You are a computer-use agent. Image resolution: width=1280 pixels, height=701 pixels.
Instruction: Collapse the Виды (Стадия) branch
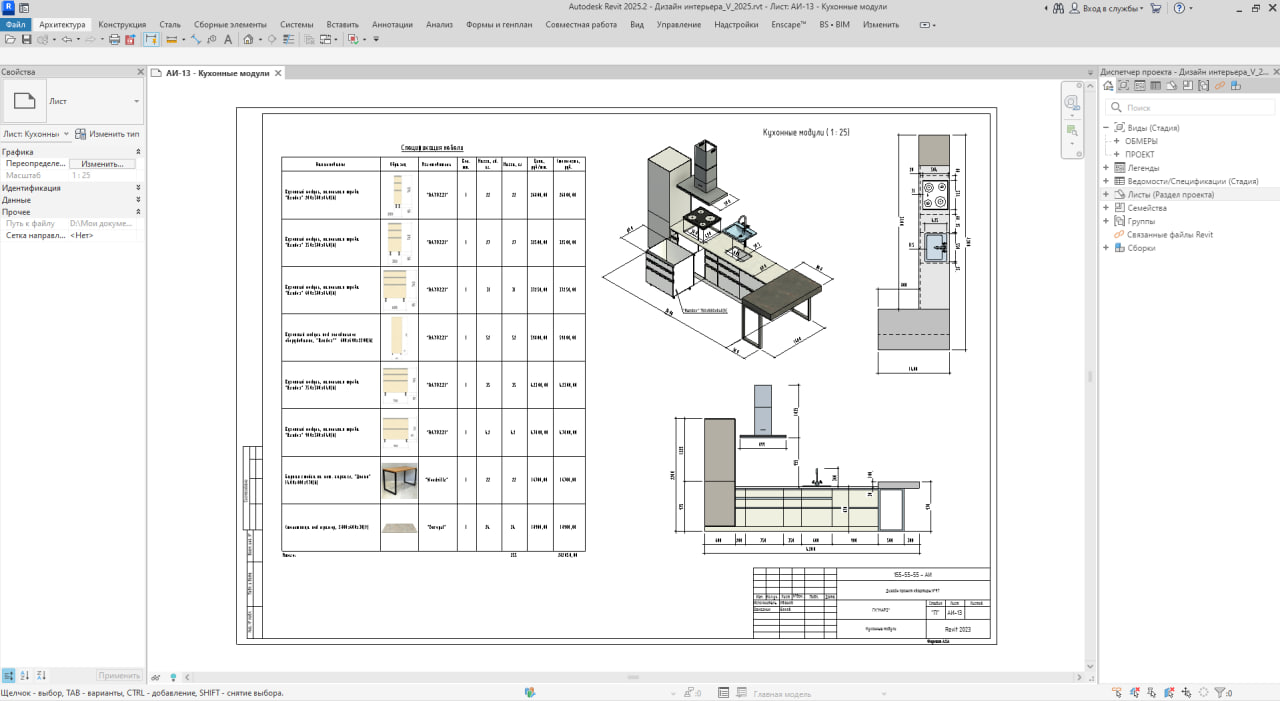1104,127
